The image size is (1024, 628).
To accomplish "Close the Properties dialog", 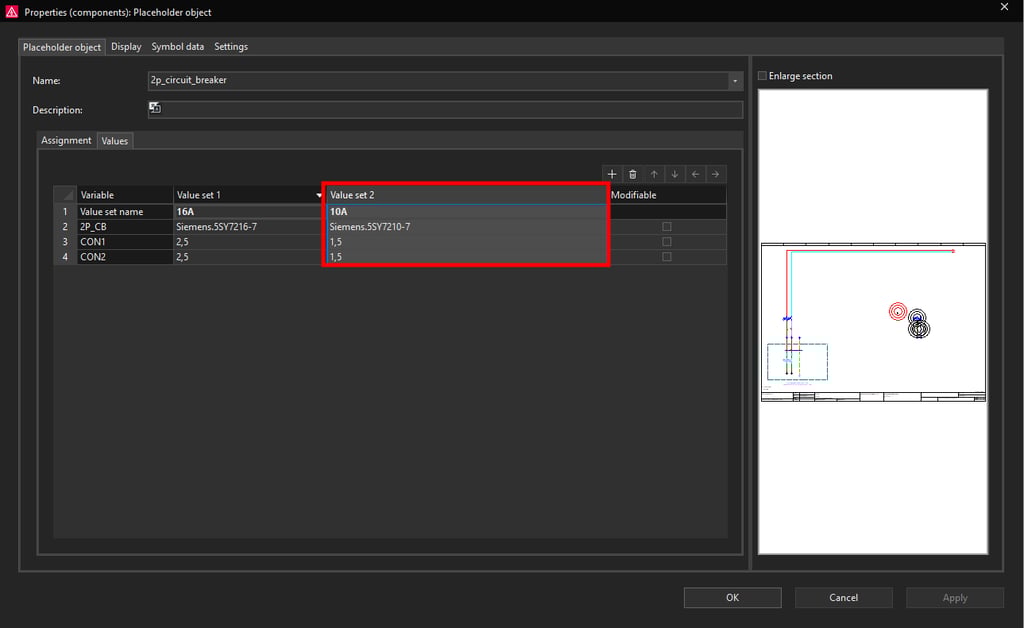I will [1004, 7].
